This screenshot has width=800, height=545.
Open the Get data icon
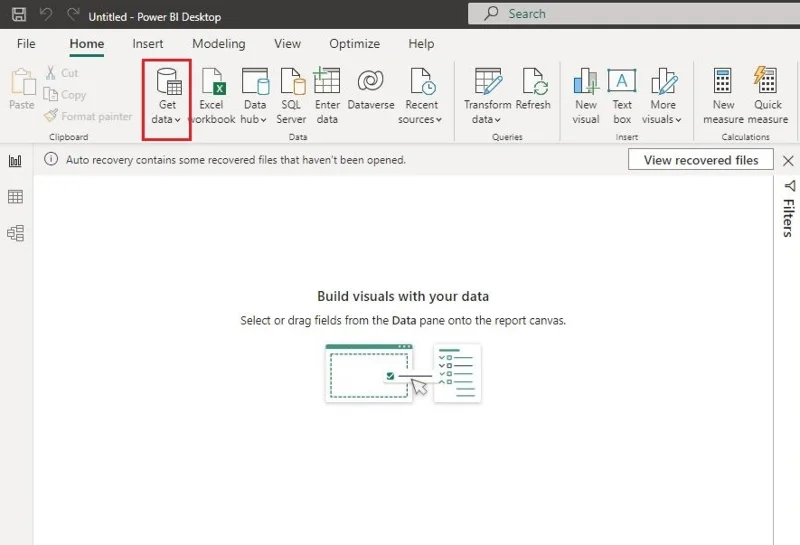[169, 82]
